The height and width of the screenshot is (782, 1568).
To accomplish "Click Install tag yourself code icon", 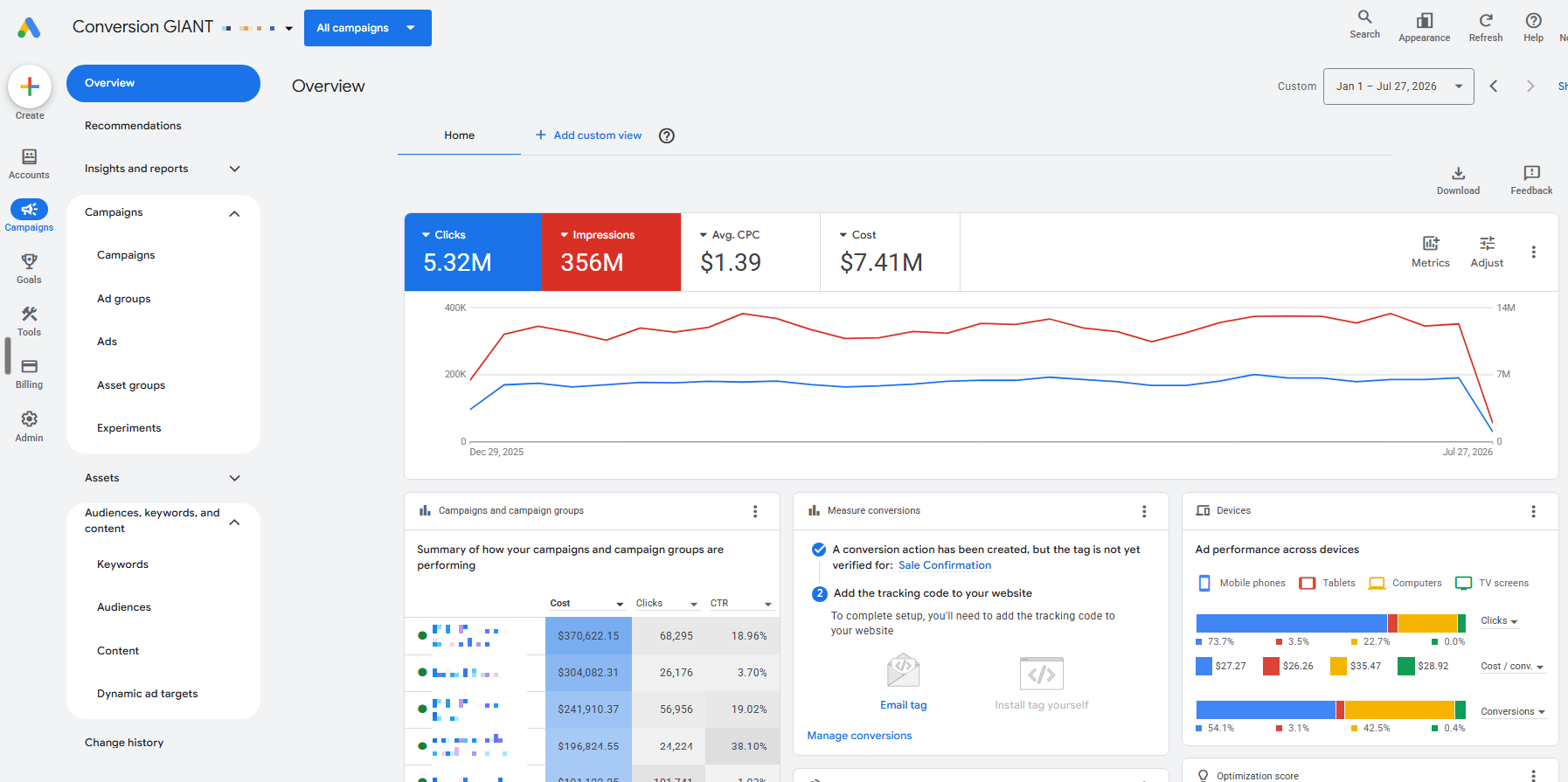I will [1041, 673].
